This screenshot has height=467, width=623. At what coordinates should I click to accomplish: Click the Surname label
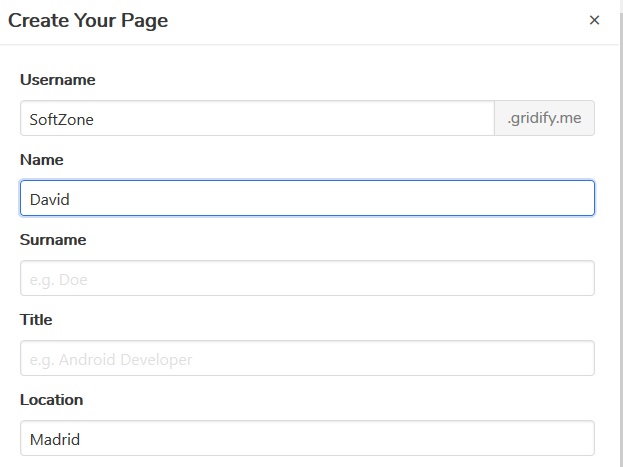click(x=53, y=239)
